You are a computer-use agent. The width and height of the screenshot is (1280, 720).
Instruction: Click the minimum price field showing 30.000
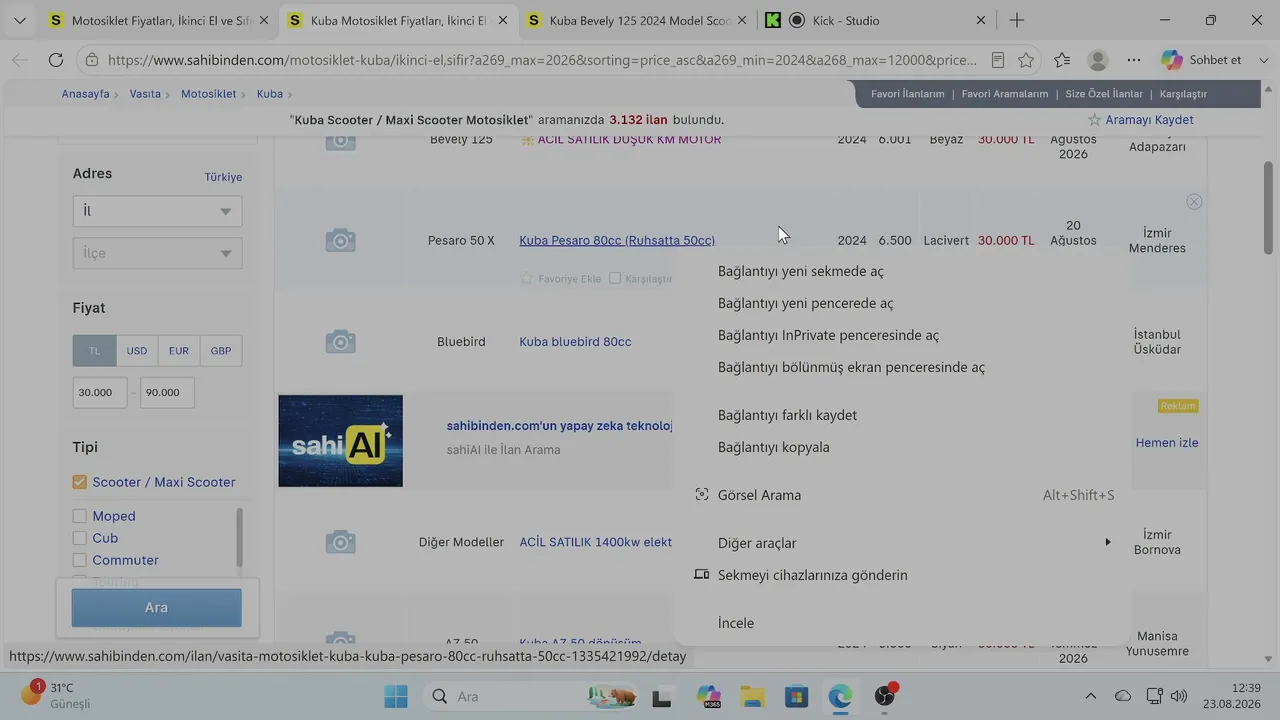[x=100, y=393]
